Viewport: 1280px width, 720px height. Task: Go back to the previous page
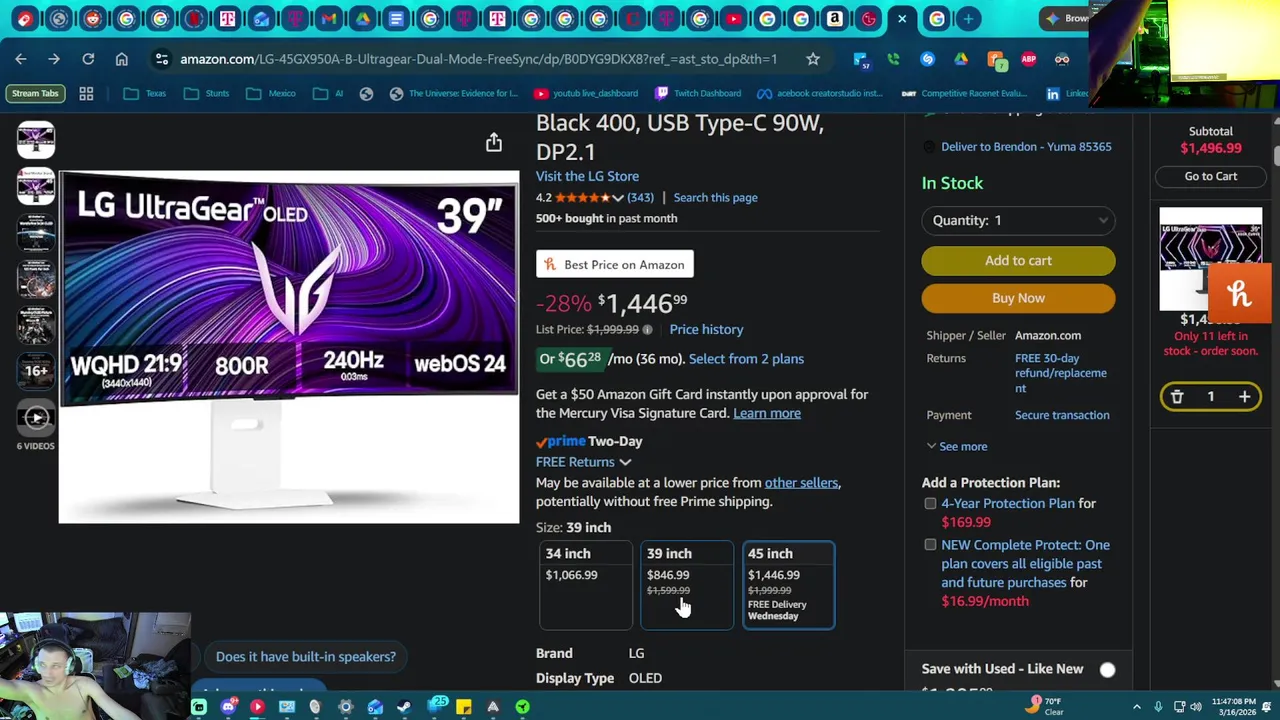[21, 59]
